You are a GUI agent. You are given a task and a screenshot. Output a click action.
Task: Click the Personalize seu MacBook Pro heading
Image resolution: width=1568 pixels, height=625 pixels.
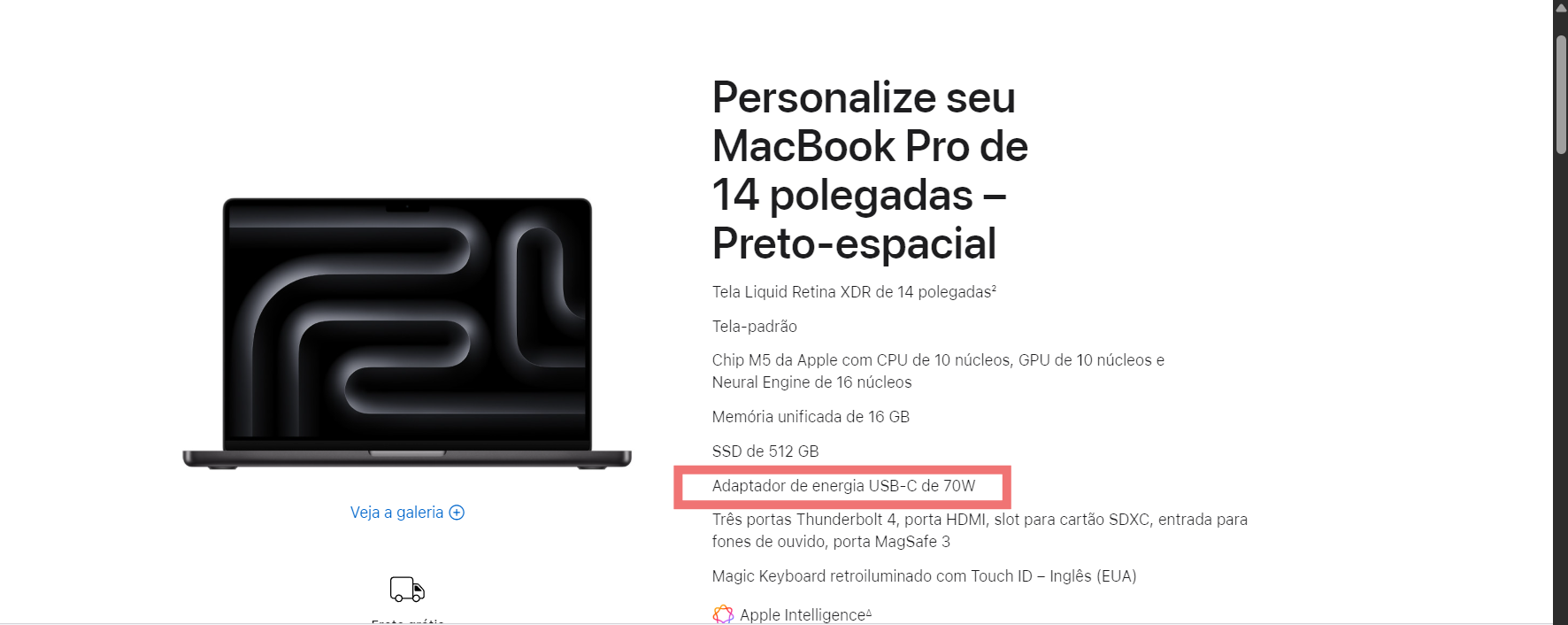[x=870, y=170]
